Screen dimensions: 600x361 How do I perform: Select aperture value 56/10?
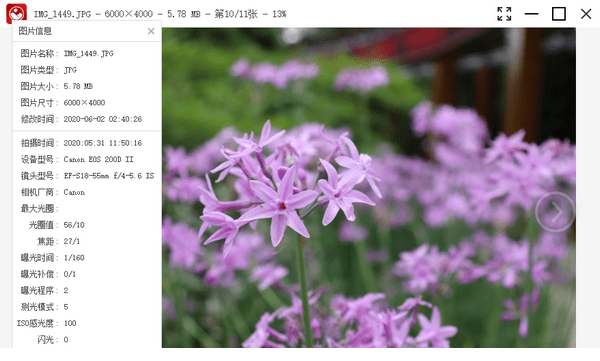tap(74, 225)
